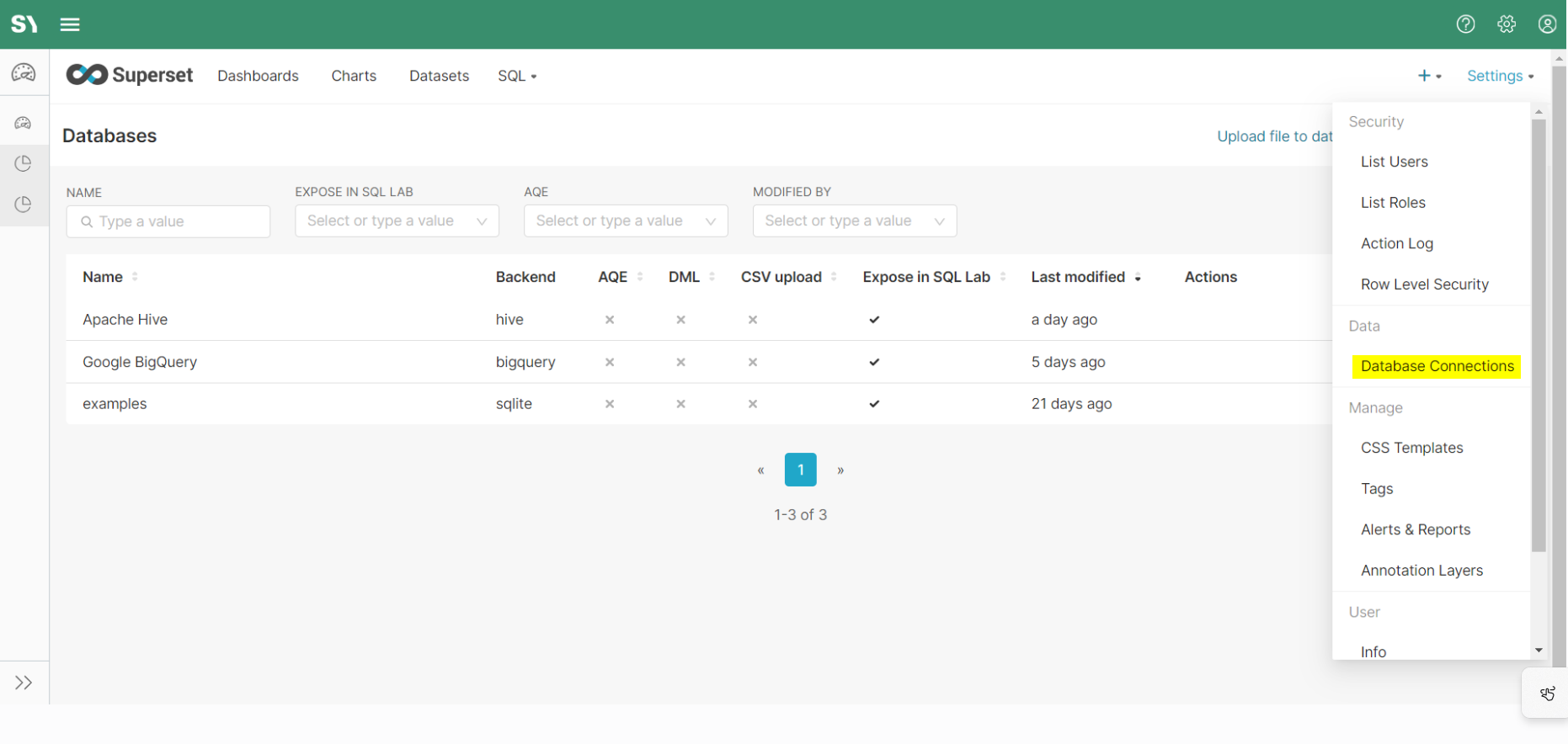Click the help question mark icon
This screenshot has height=744, width=1568.
pos(1465,24)
